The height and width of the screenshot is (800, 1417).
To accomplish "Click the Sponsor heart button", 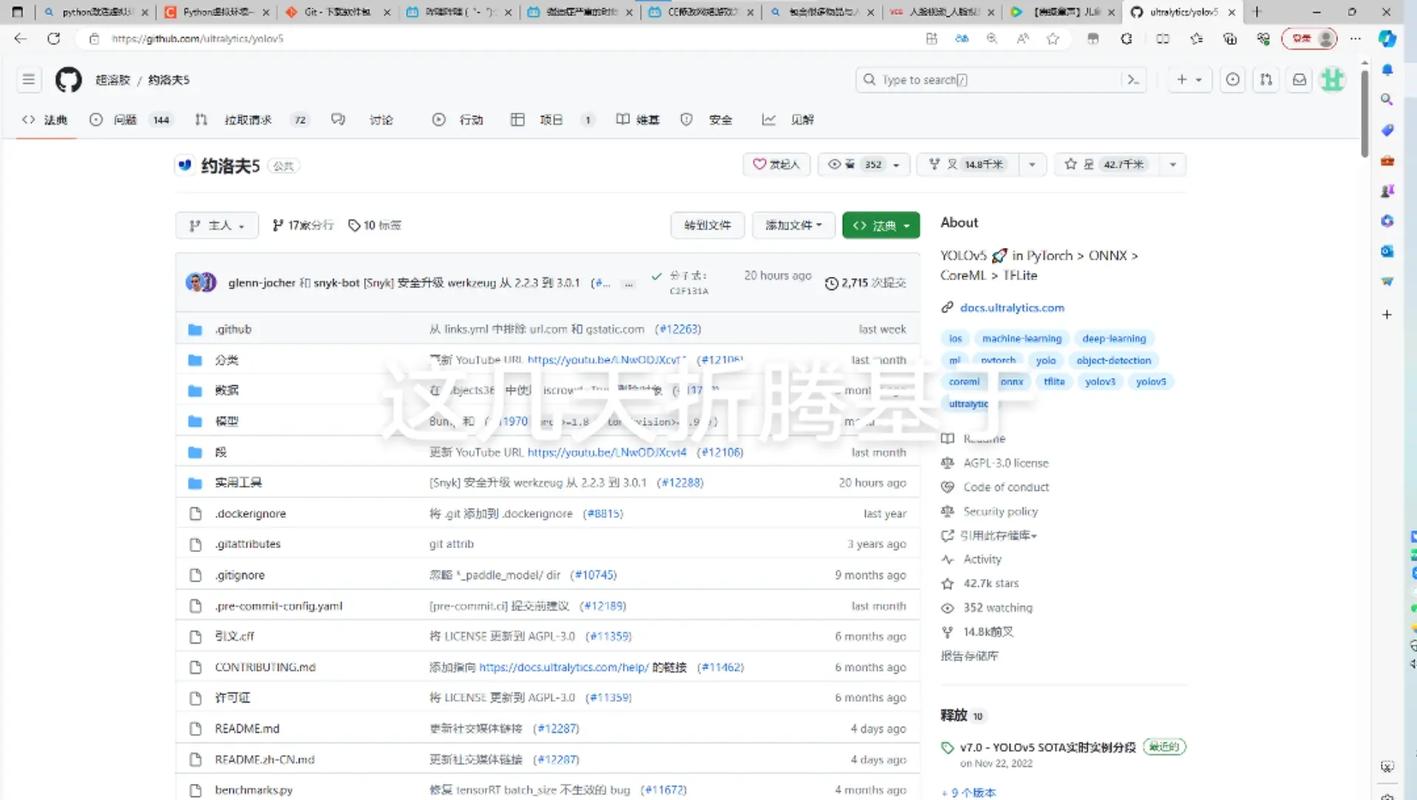I will point(777,164).
